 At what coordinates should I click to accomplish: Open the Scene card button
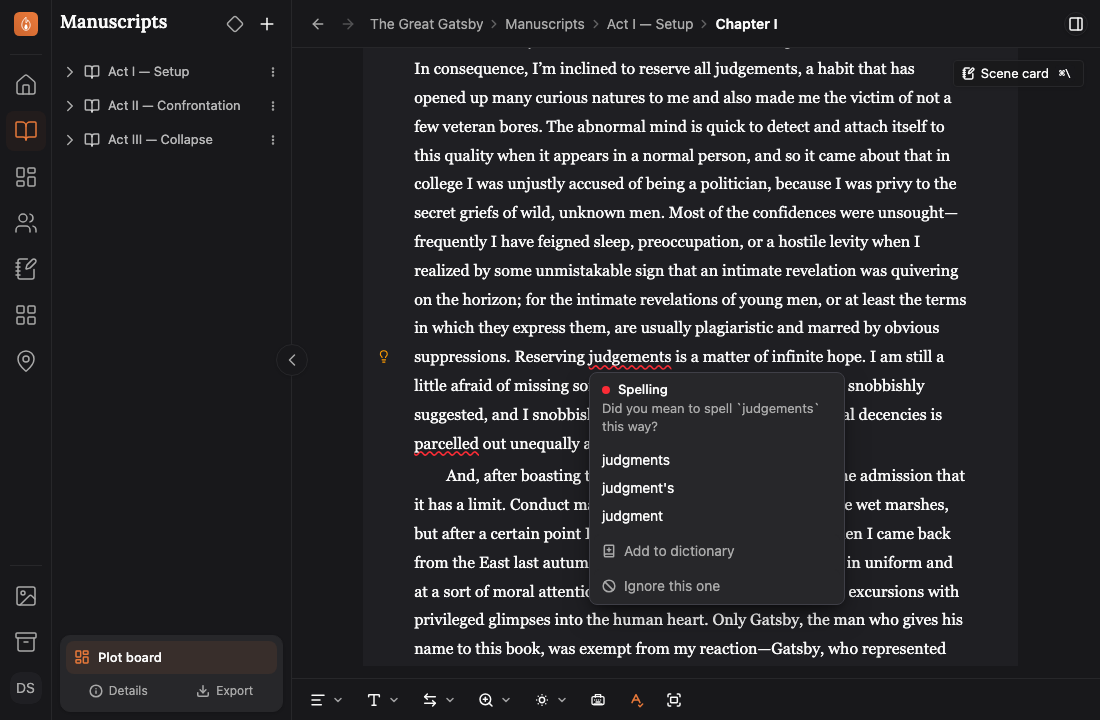click(x=1018, y=74)
